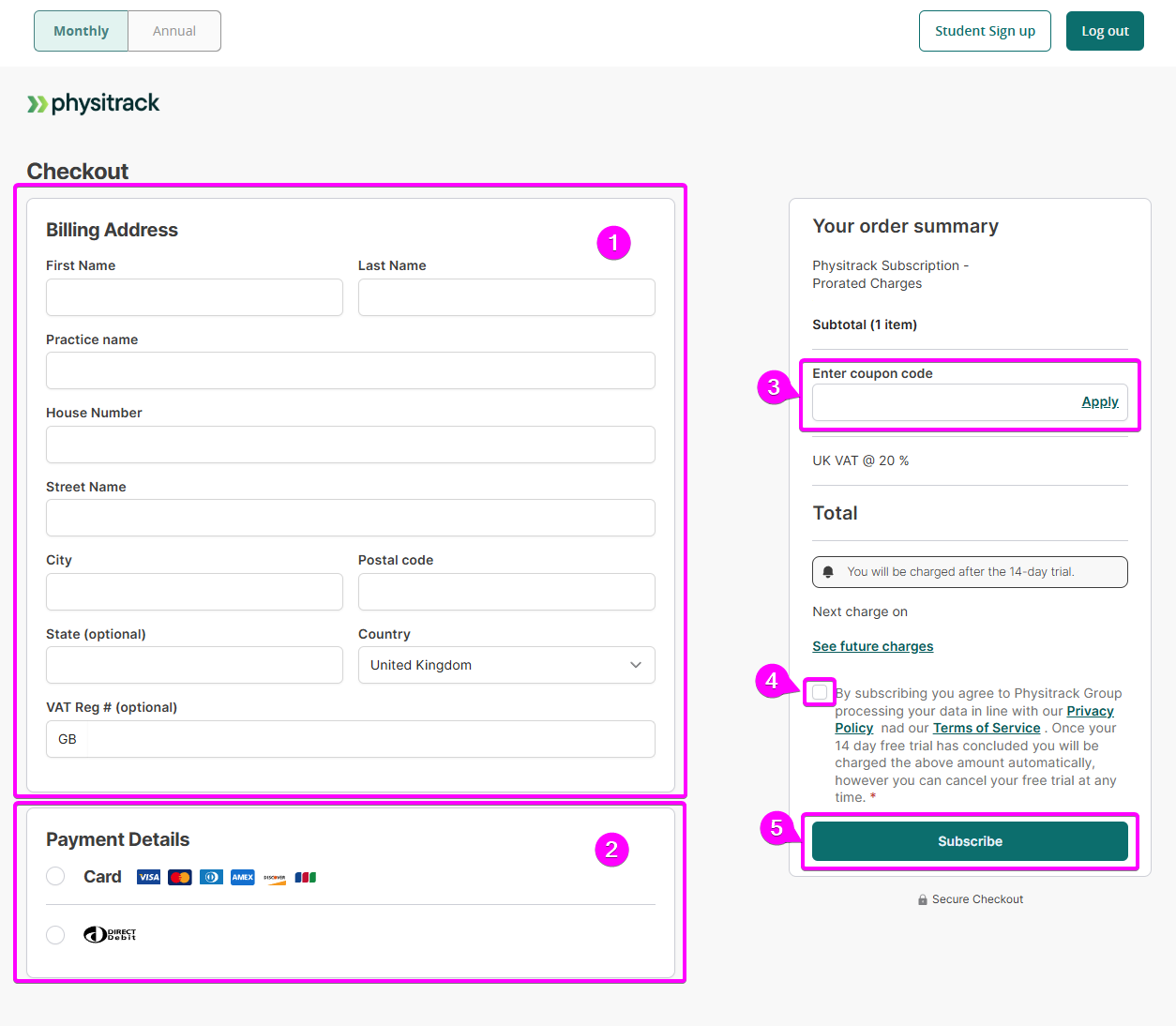Click the Visa card icon

pyautogui.click(x=148, y=877)
